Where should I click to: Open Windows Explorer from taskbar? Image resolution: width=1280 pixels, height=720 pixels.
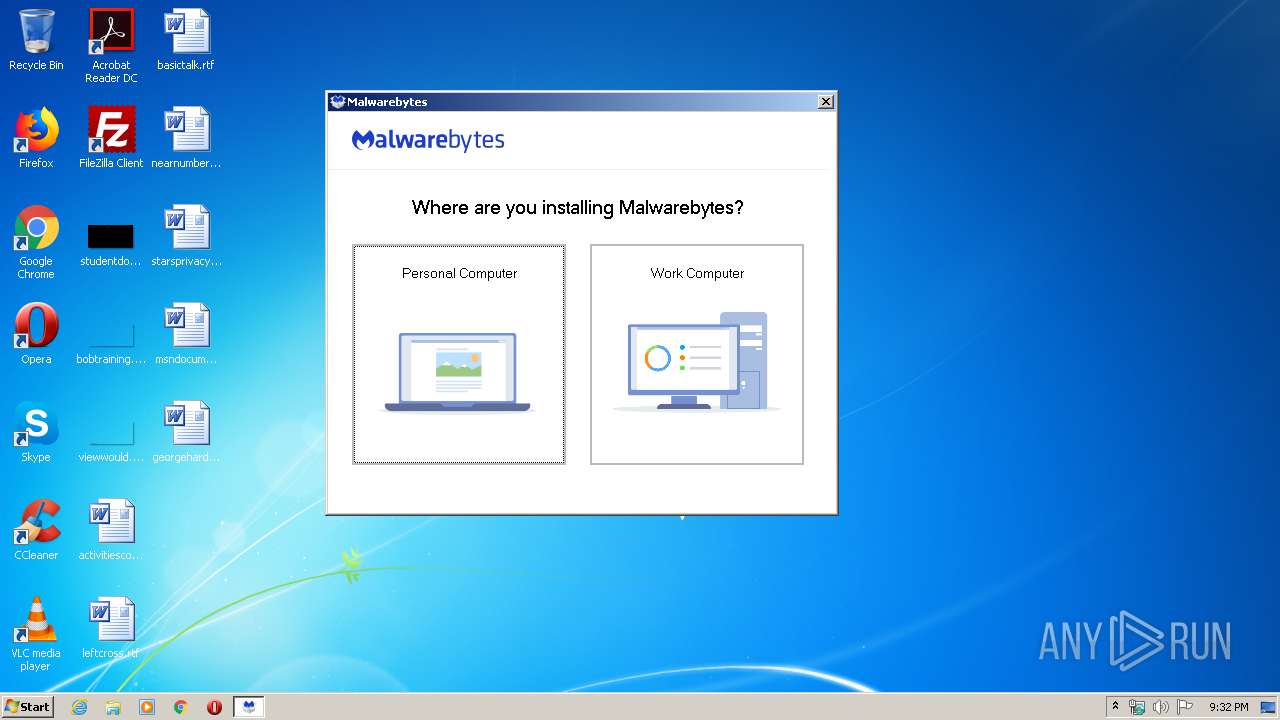coord(113,707)
